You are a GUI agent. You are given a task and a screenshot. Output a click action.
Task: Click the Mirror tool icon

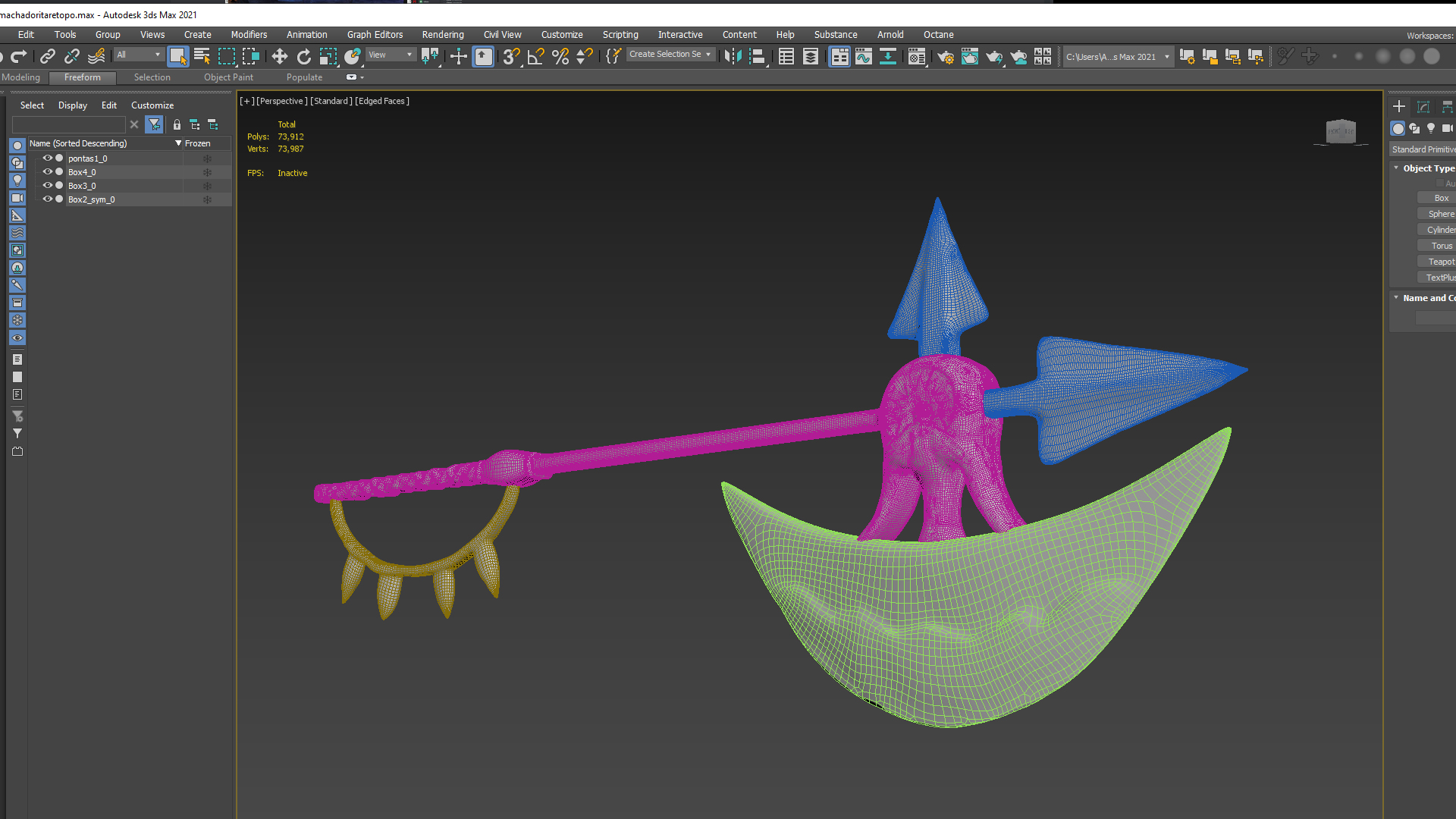point(733,56)
